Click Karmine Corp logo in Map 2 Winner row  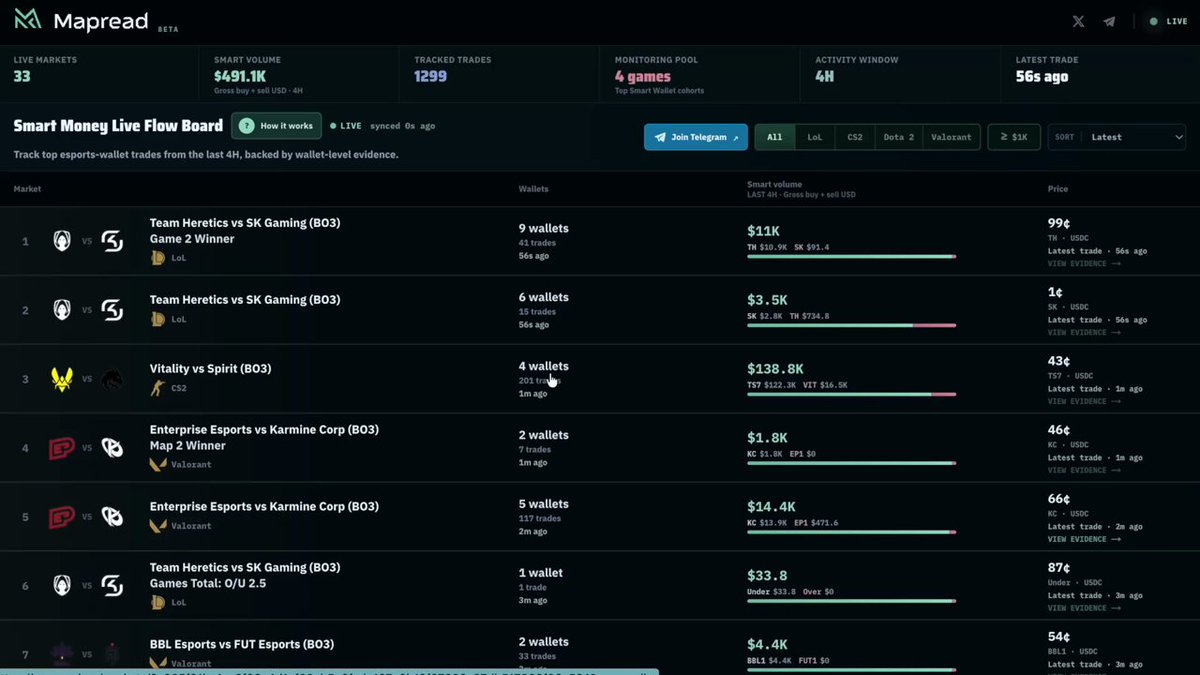112,448
